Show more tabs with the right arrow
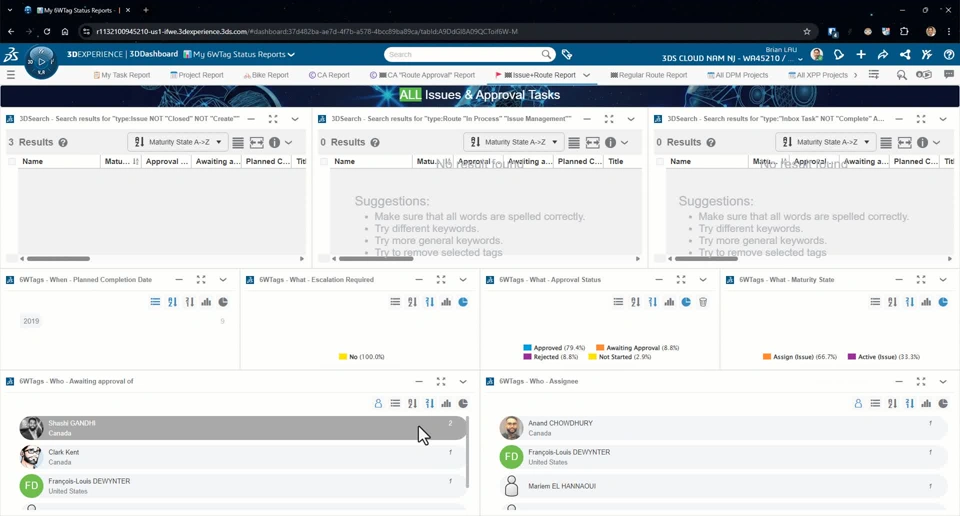 (855, 75)
